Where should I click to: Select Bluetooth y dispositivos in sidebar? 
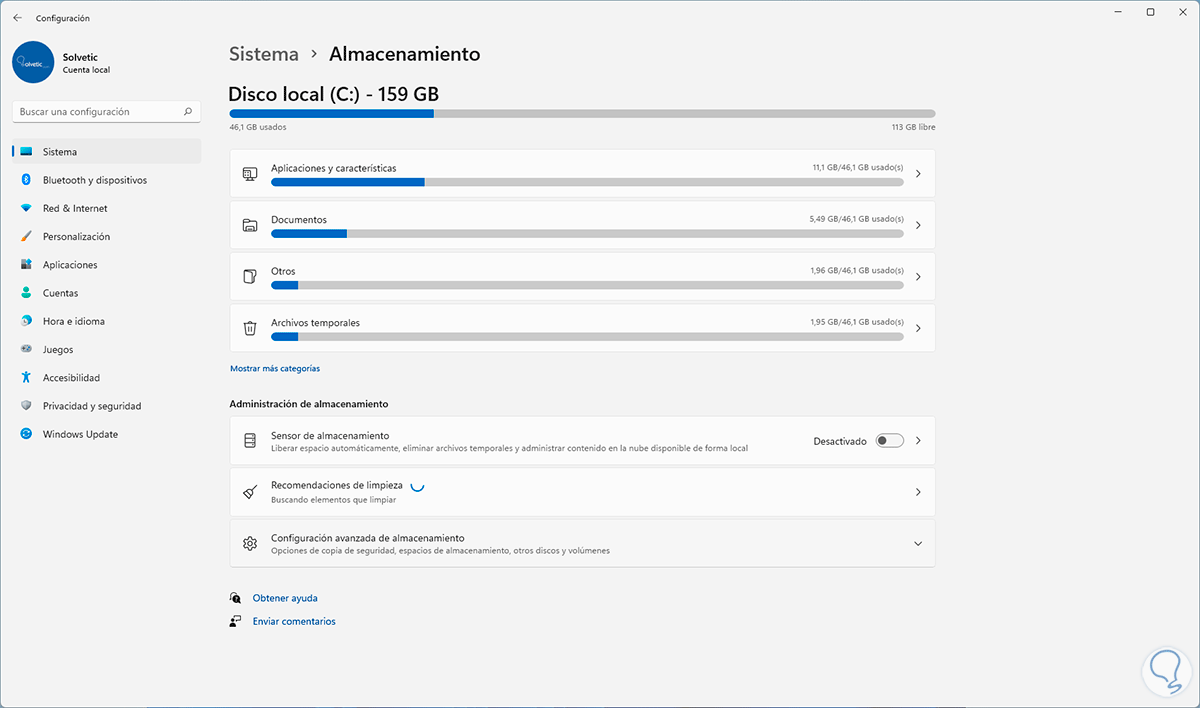click(106, 180)
